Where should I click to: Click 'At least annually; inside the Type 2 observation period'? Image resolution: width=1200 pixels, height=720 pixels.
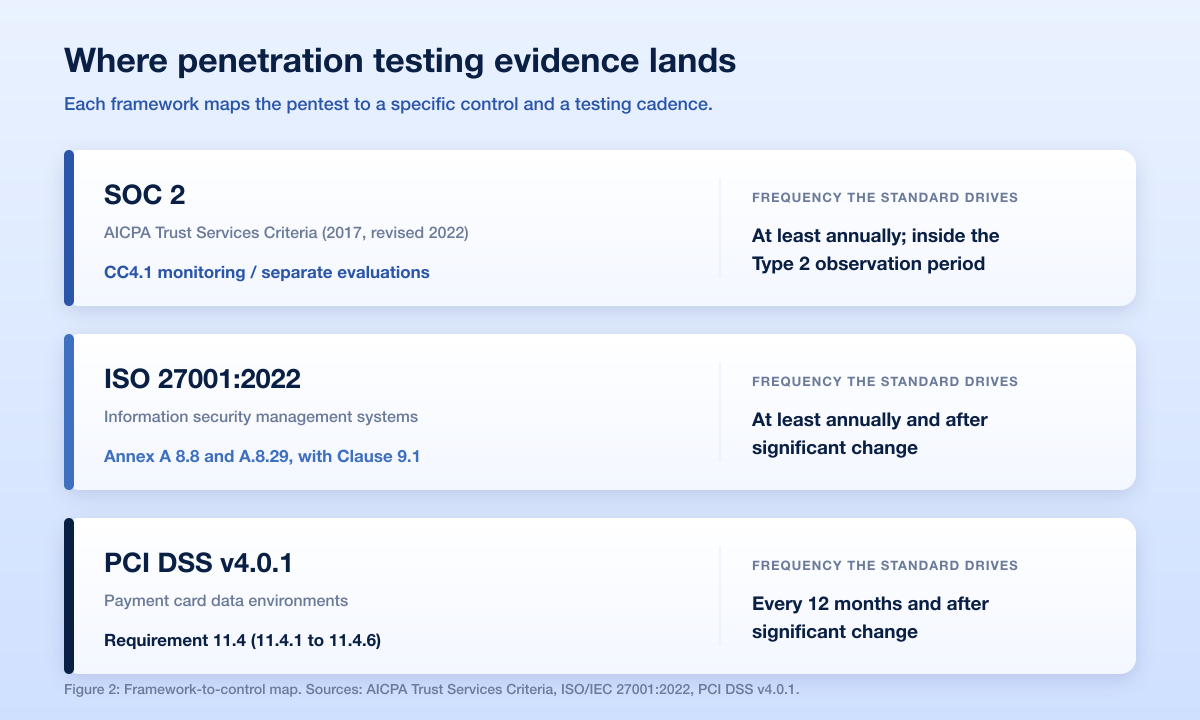tap(876, 250)
